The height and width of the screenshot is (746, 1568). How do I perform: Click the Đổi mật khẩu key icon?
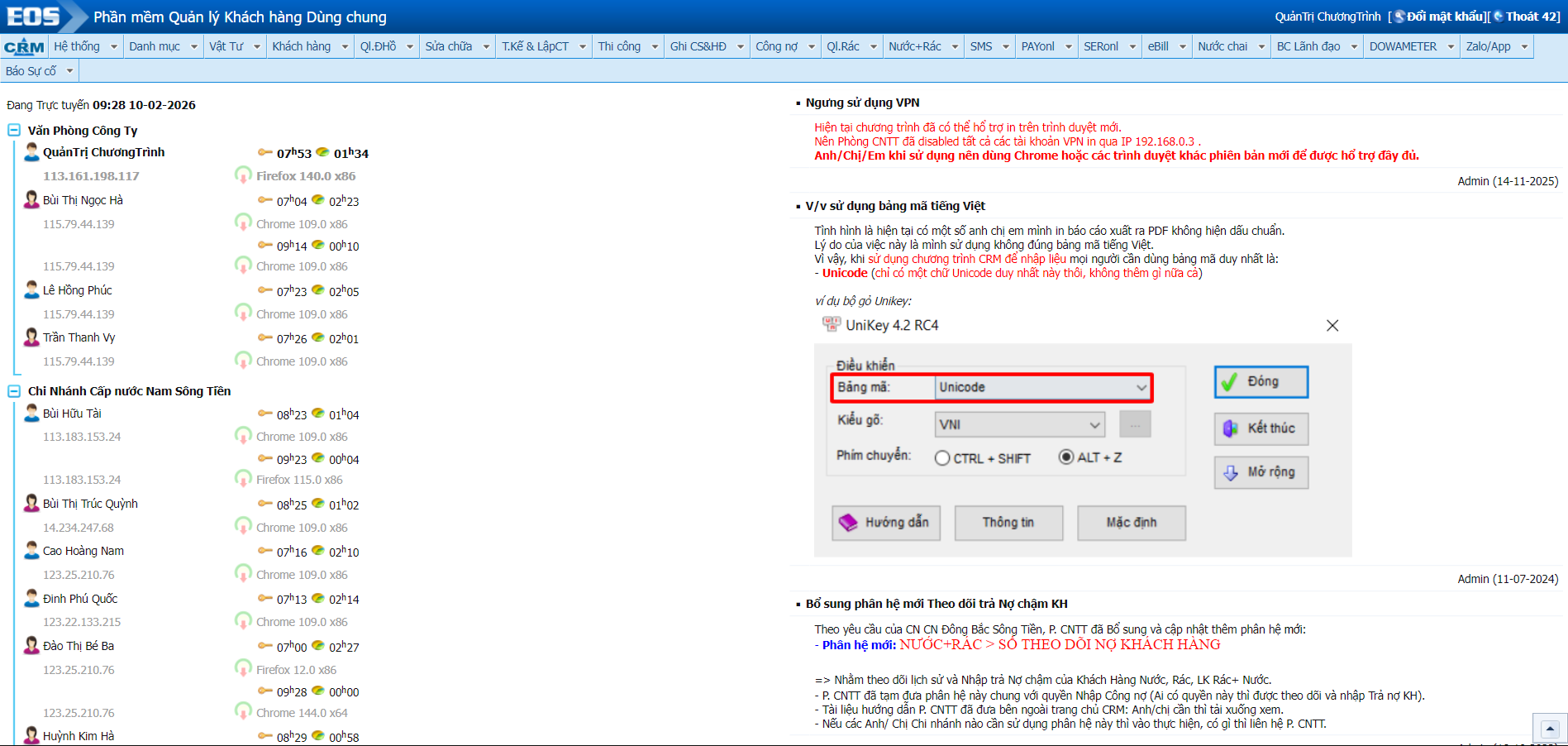1400,17
